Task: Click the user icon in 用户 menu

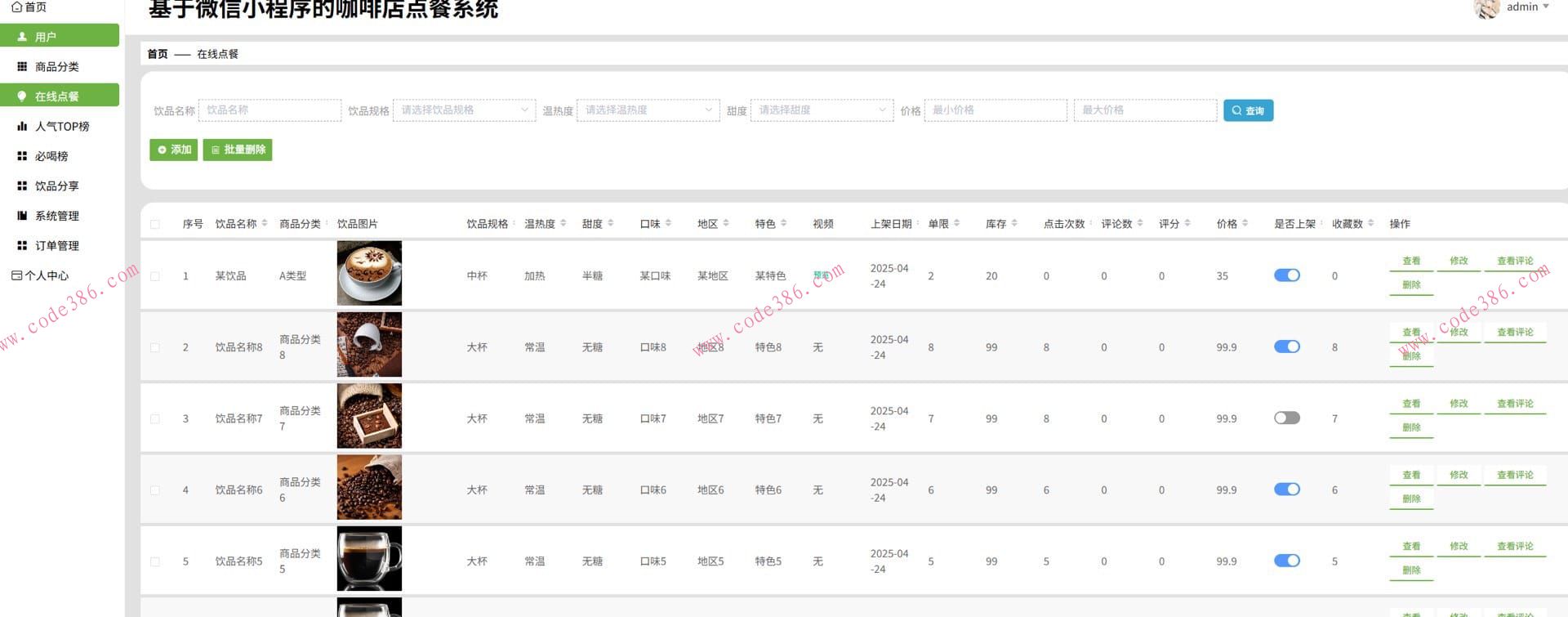Action: tap(22, 37)
